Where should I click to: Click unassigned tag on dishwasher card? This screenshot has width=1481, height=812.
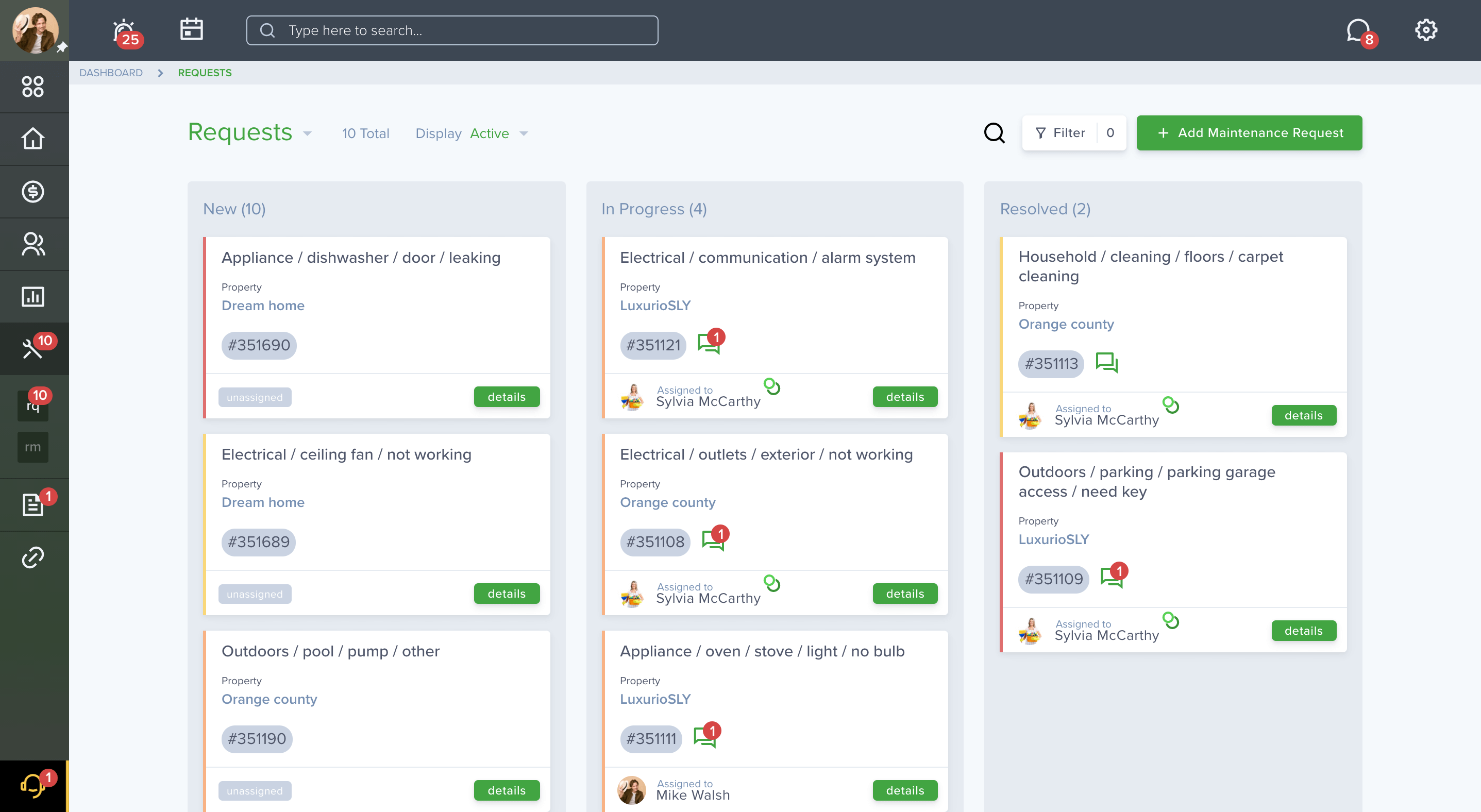click(255, 397)
